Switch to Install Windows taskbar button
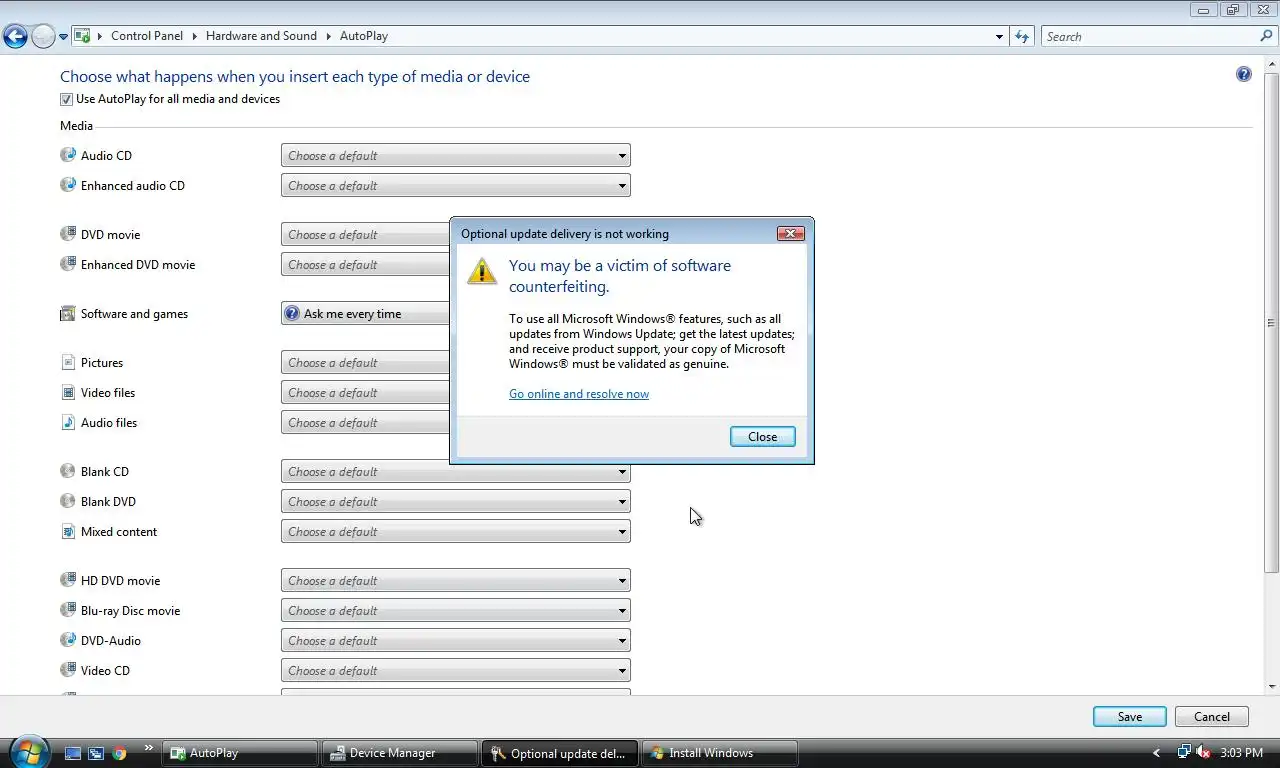This screenshot has width=1280, height=768. pos(720,753)
